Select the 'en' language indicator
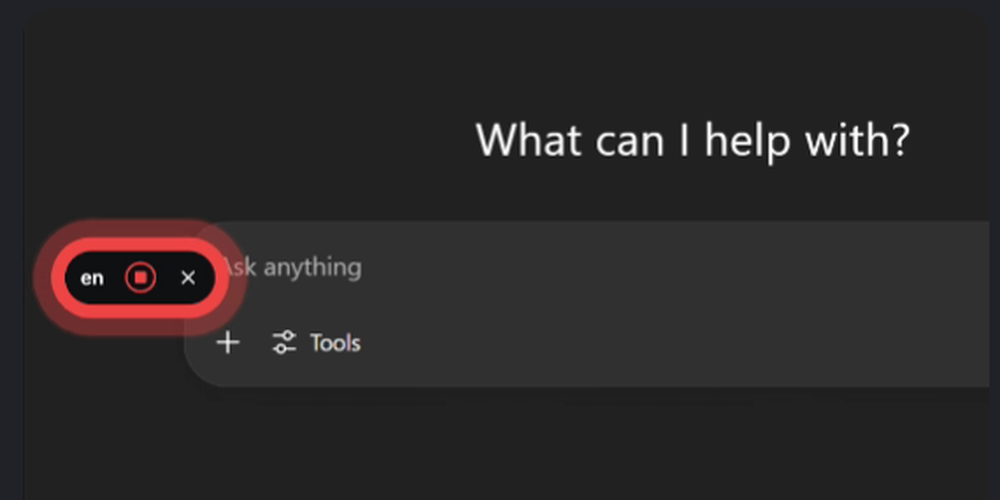 coord(92,277)
